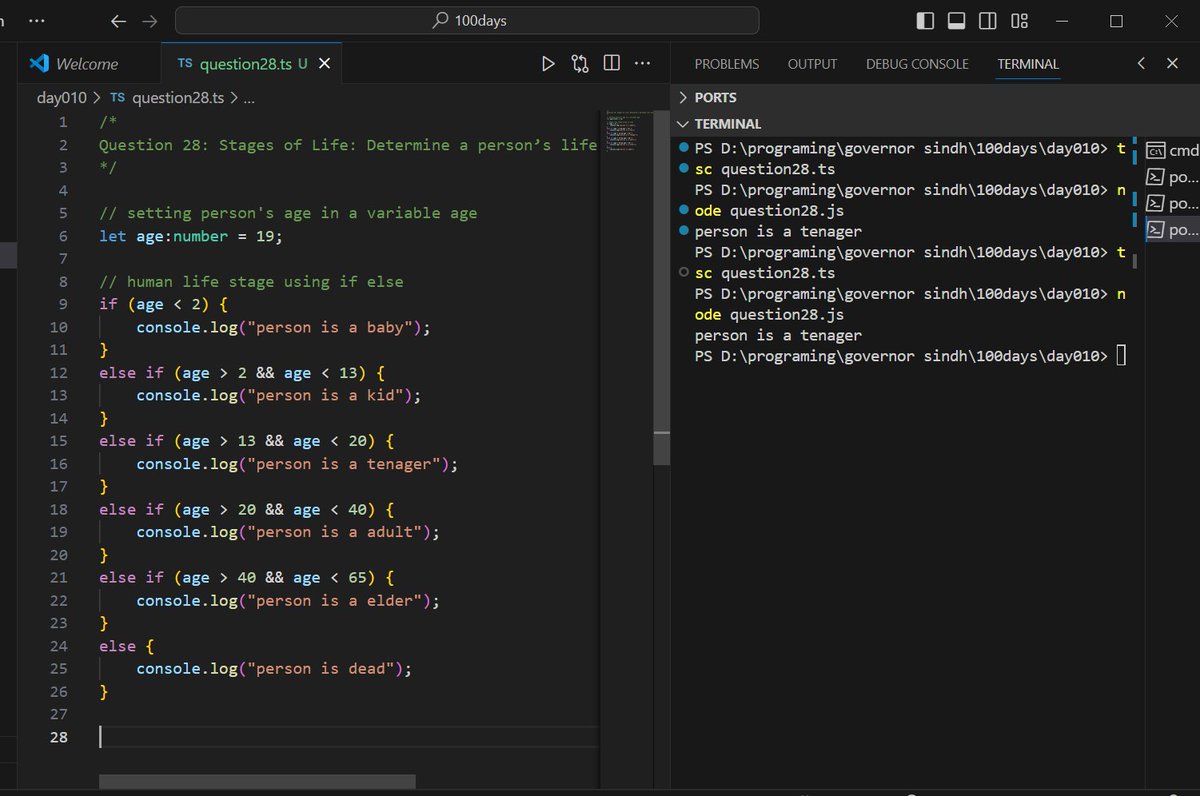Click the 100days command center search box
Viewport: 1200px width, 796px height.
pyautogui.click(x=467, y=21)
